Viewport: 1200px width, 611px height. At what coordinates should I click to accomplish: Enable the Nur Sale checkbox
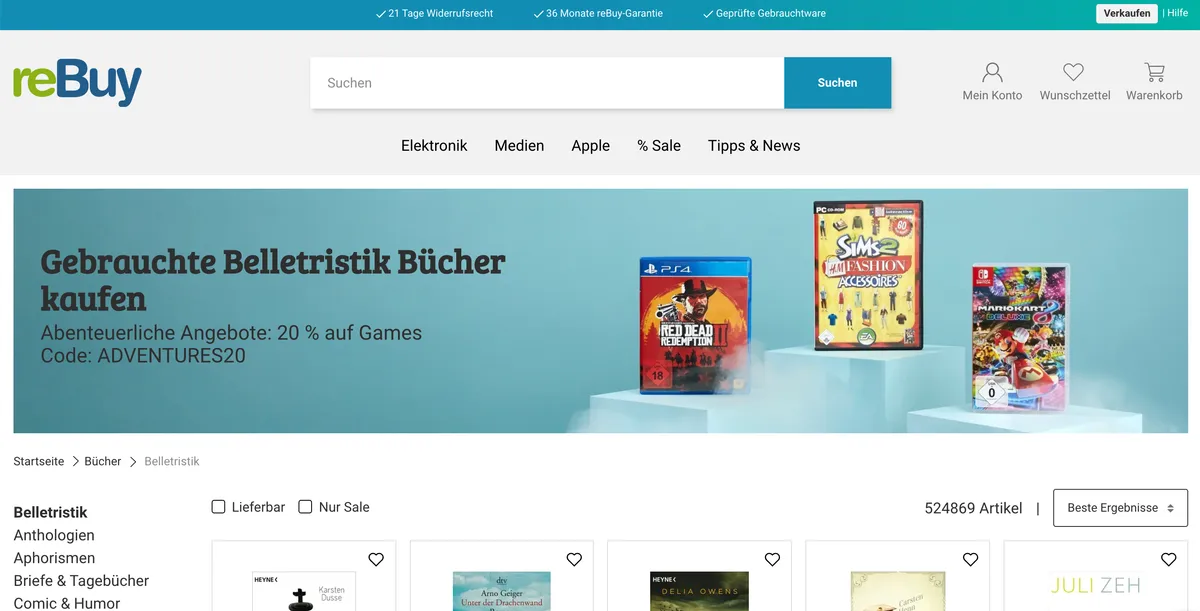click(305, 507)
